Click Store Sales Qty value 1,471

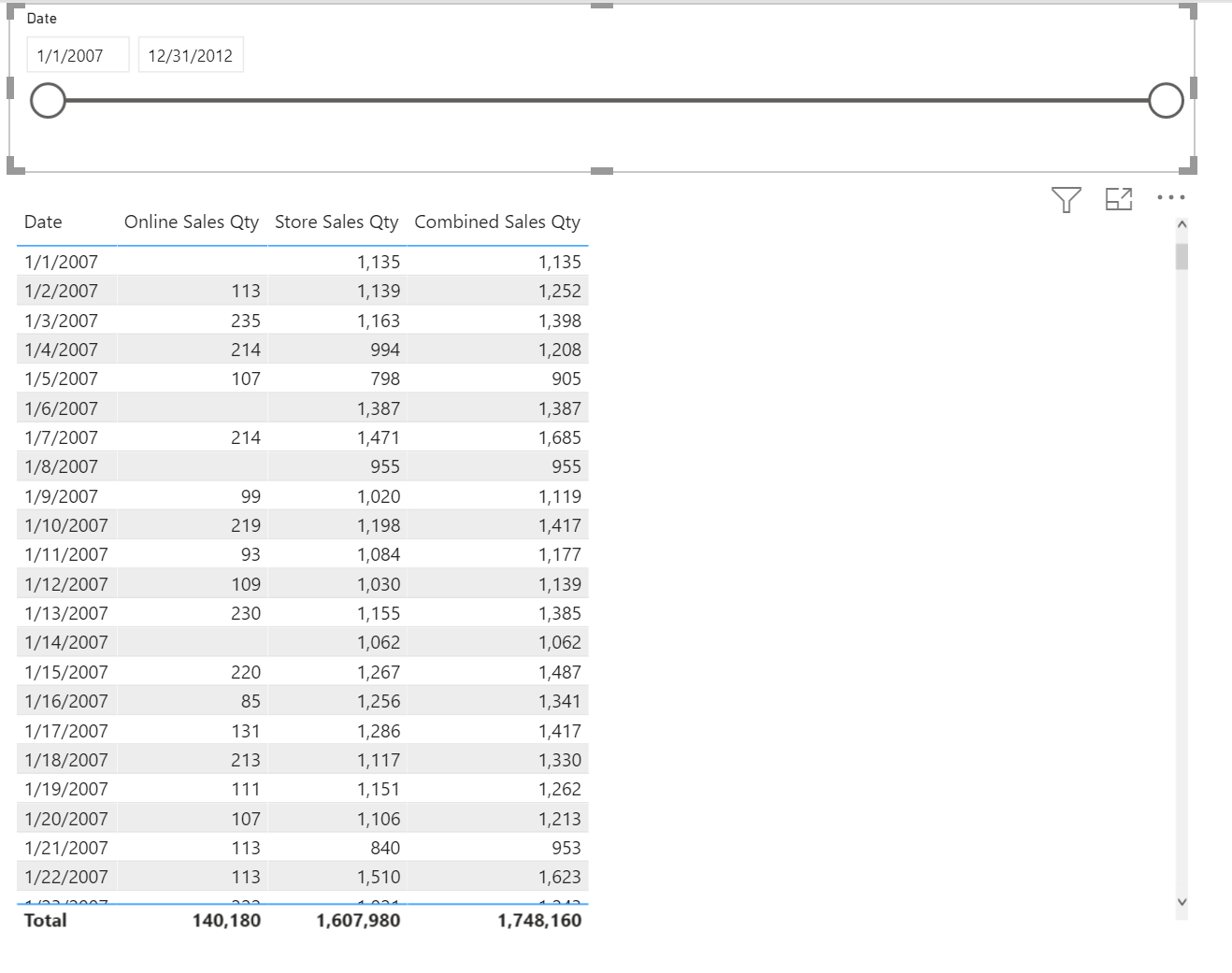click(379, 437)
